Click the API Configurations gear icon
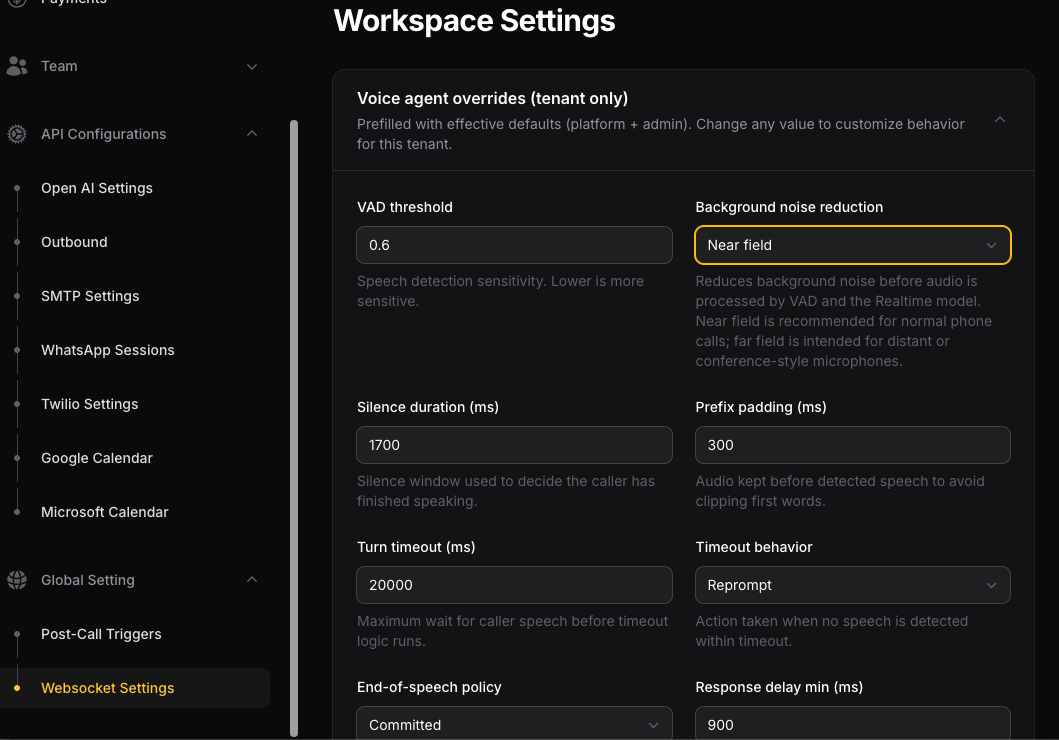This screenshot has width=1059, height=740. (x=17, y=134)
